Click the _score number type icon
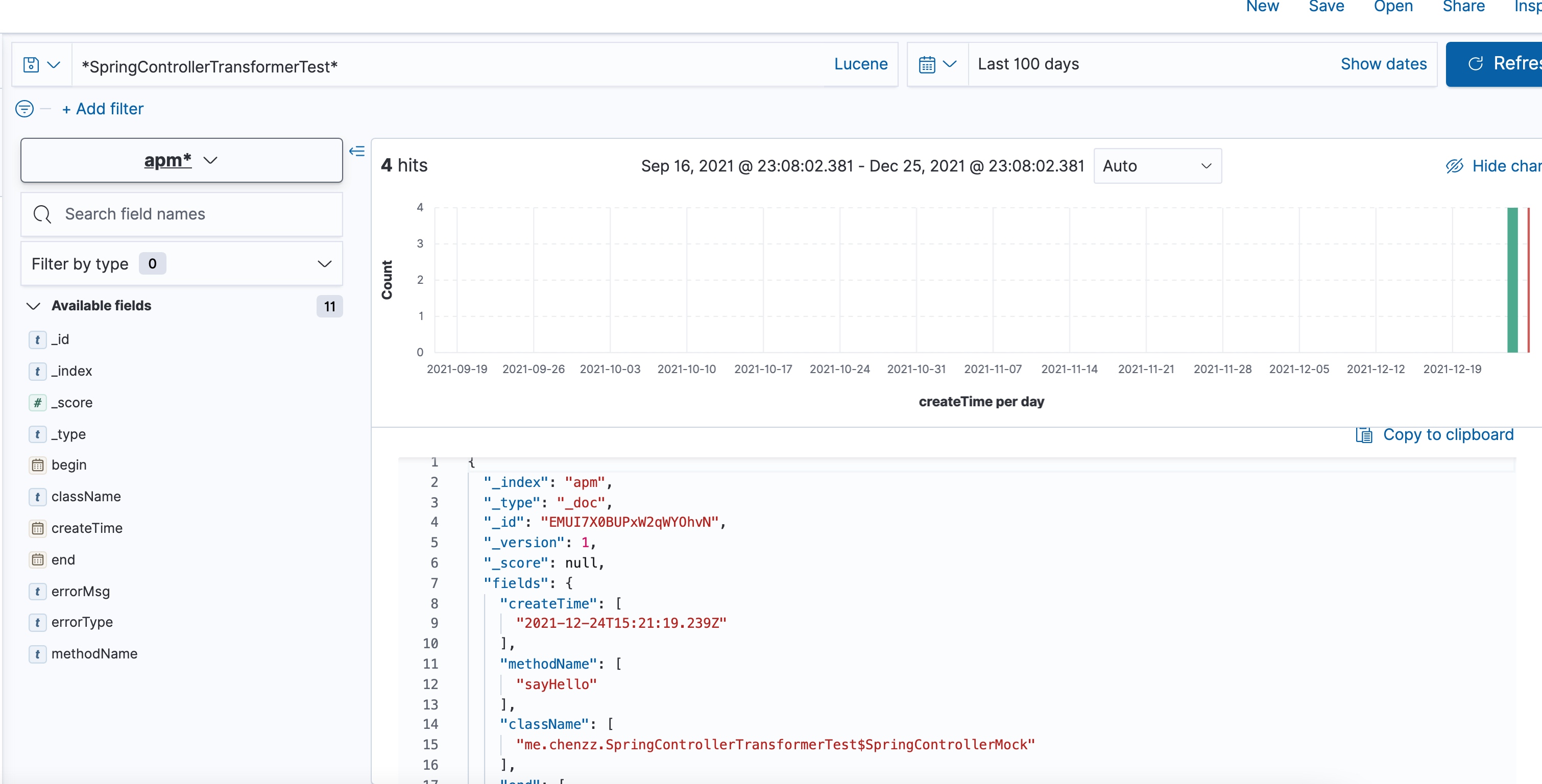Screen dimensions: 1542x784 pos(37,402)
